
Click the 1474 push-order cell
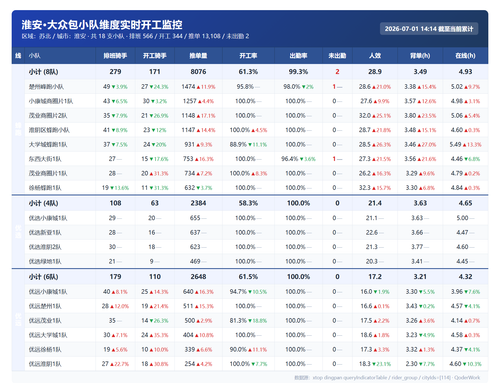[x=198, y=87]
